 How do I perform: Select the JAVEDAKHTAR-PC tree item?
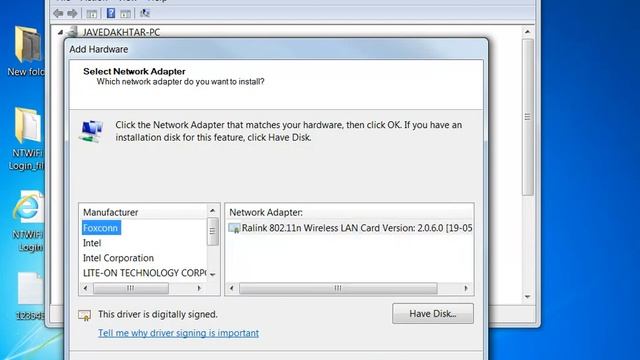[x=121, y=32]
